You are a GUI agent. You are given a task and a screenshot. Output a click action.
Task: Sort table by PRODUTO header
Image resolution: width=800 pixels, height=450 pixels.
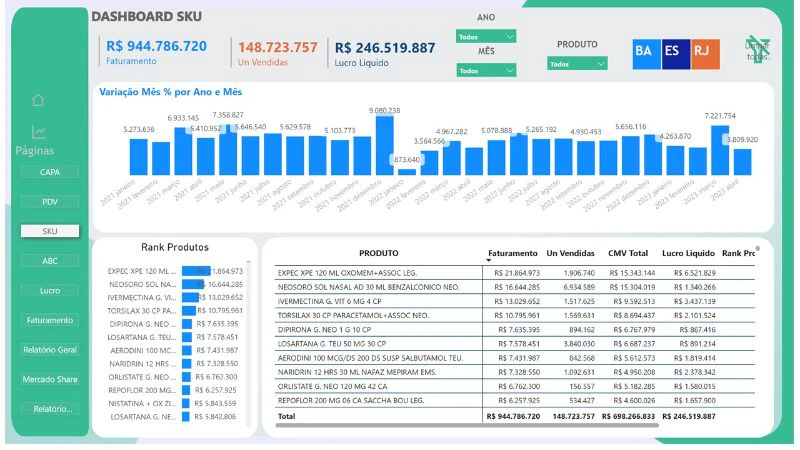point(379,253)
